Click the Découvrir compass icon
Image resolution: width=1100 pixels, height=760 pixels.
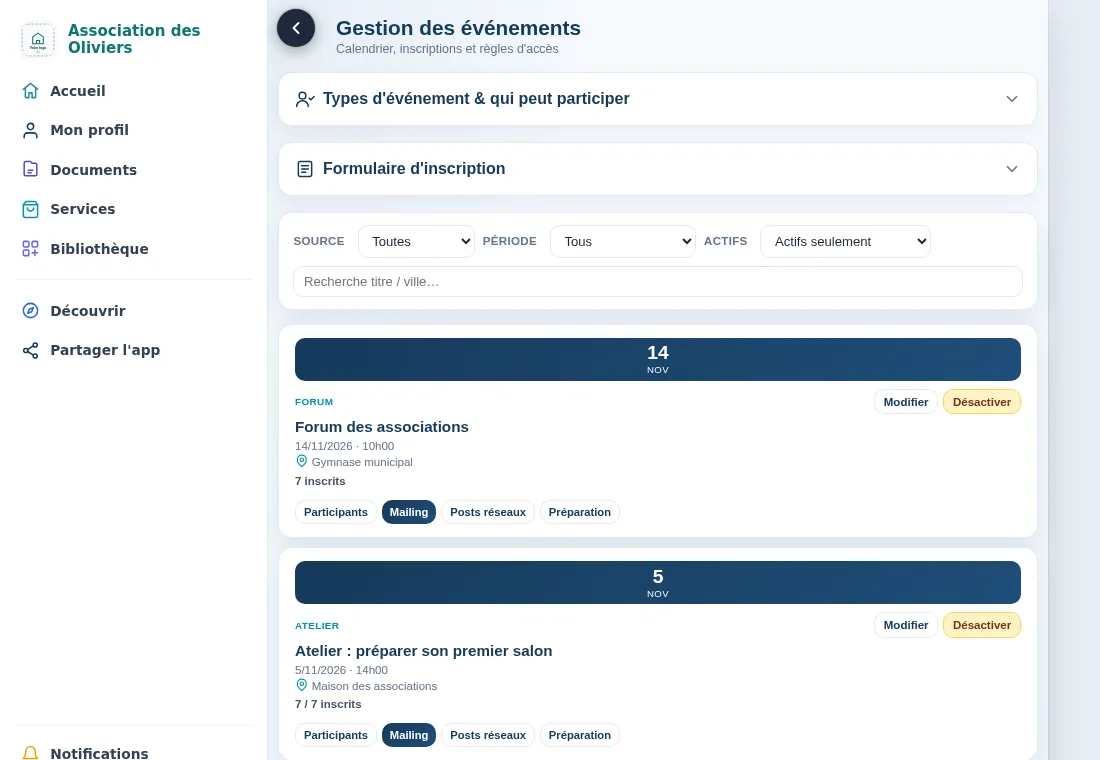point(30,310)
